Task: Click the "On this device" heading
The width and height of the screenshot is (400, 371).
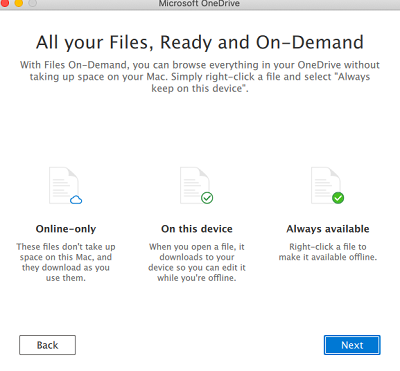Action: (197, 229)
